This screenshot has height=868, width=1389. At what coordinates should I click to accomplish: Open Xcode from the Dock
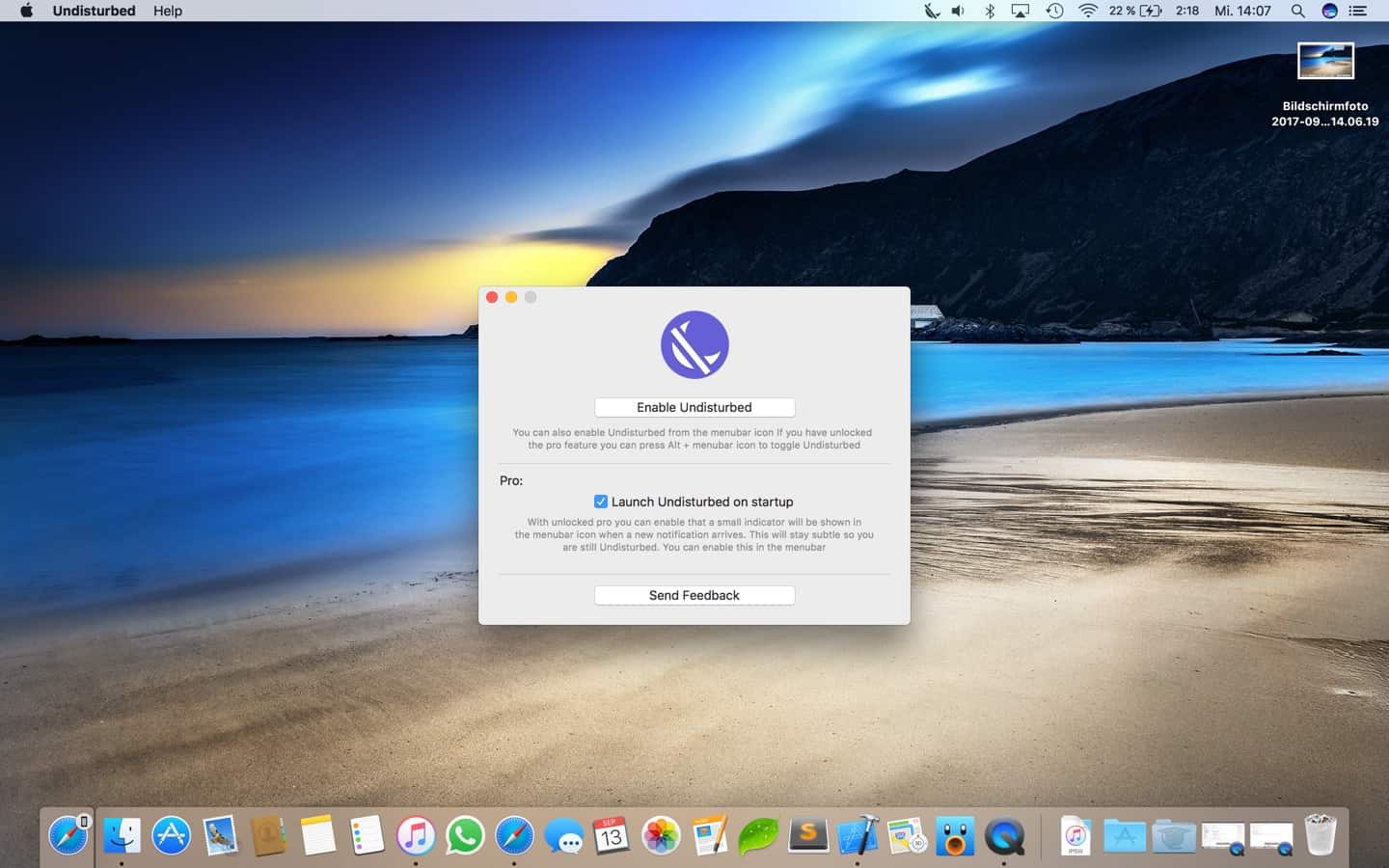click(858, 835)
